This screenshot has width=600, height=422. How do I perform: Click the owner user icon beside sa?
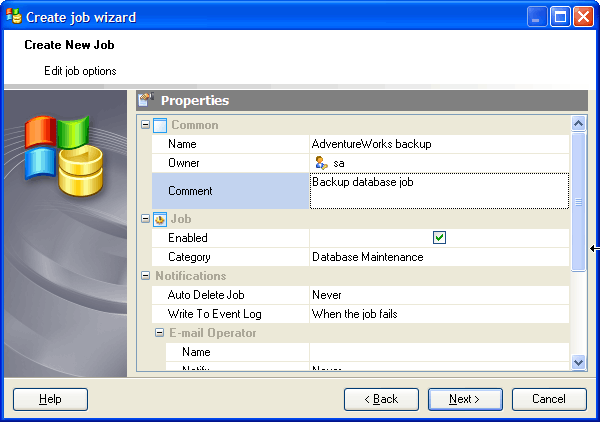tap(321, 163)
